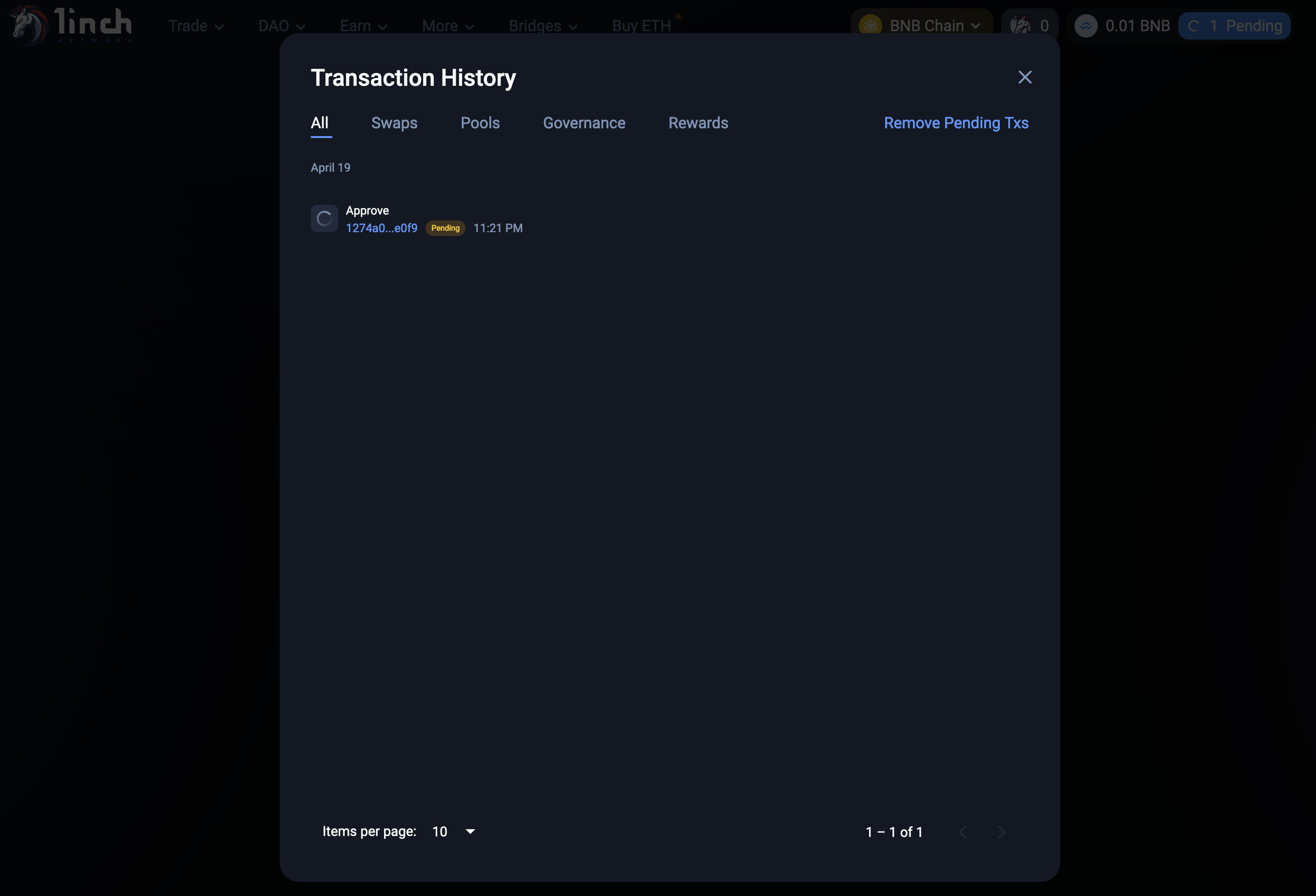Screen dimensions: 1316x896
Task: Switch to the Swaps tab
Action: point(394,123)
